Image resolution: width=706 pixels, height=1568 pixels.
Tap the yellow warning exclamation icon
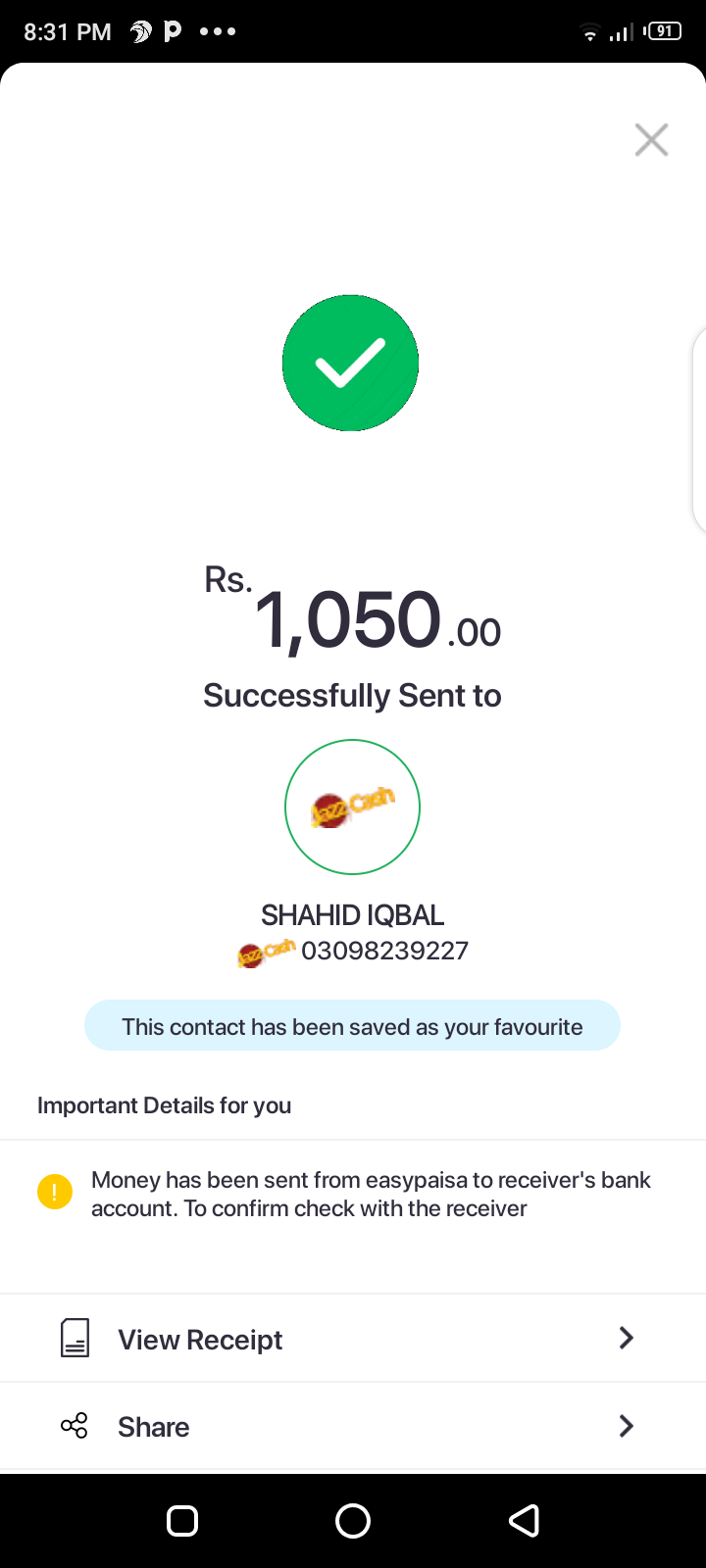click(55, 1192)
